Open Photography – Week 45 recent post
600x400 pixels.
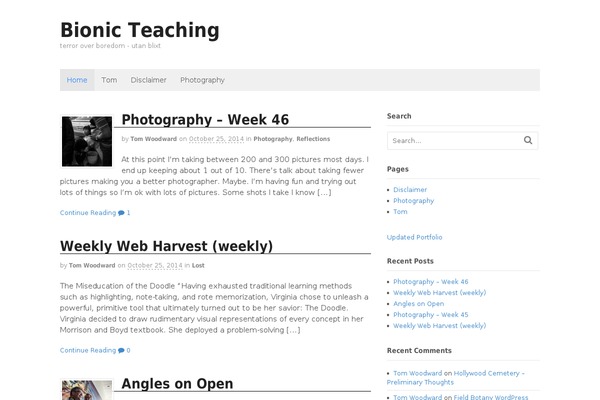tap(430, 315)
